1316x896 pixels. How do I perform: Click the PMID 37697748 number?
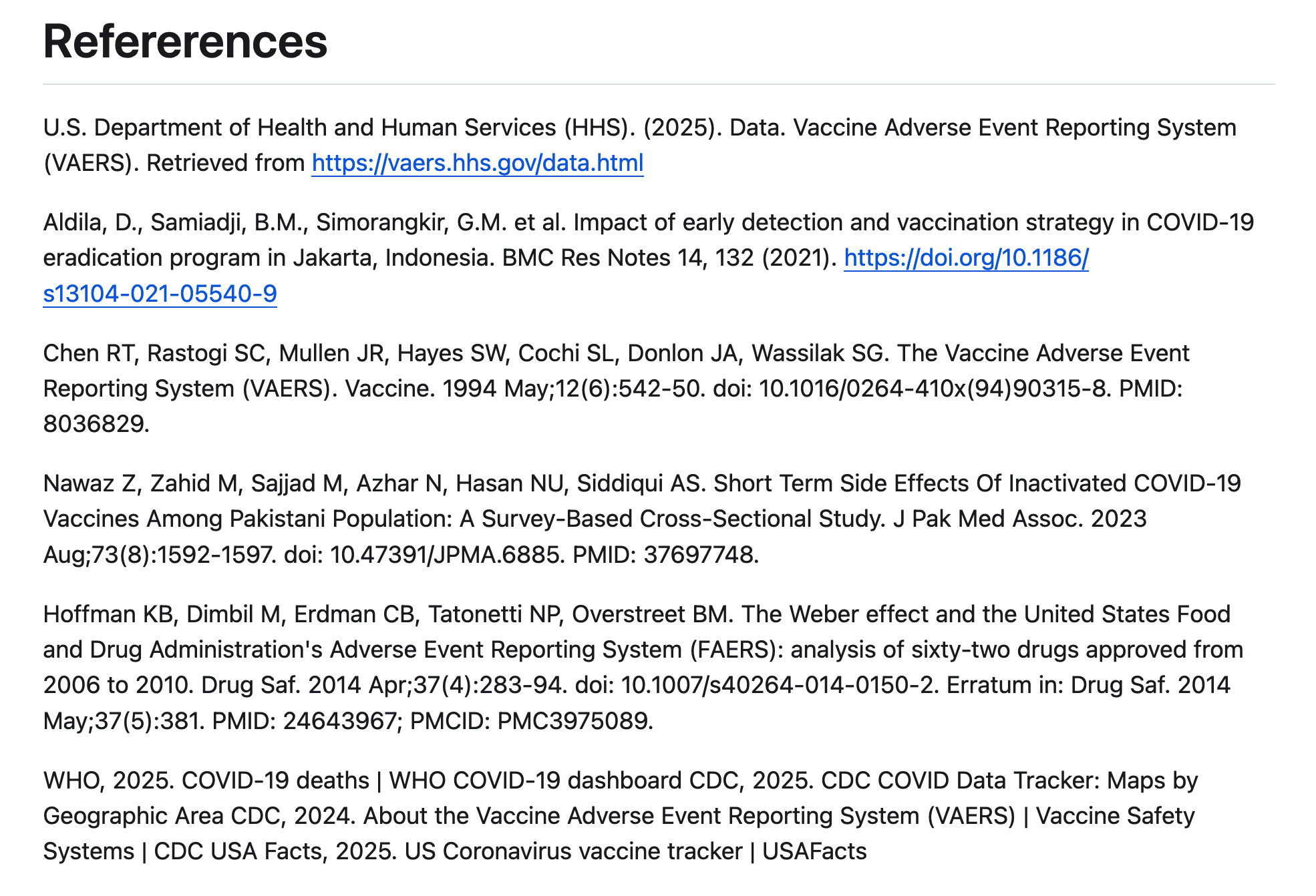[x=700, y=555]
